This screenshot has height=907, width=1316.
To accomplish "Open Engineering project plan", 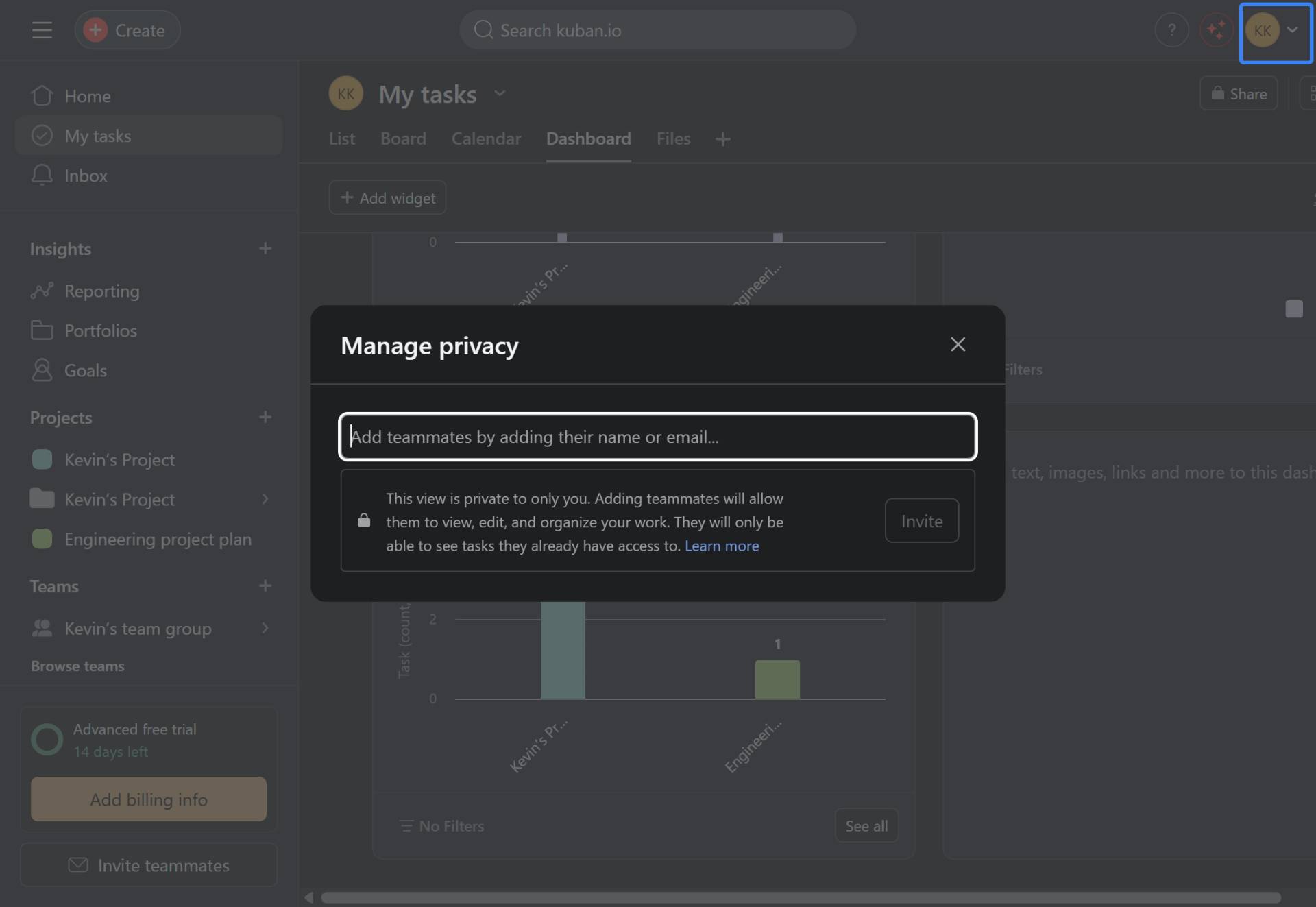I will tap(149, 540).
